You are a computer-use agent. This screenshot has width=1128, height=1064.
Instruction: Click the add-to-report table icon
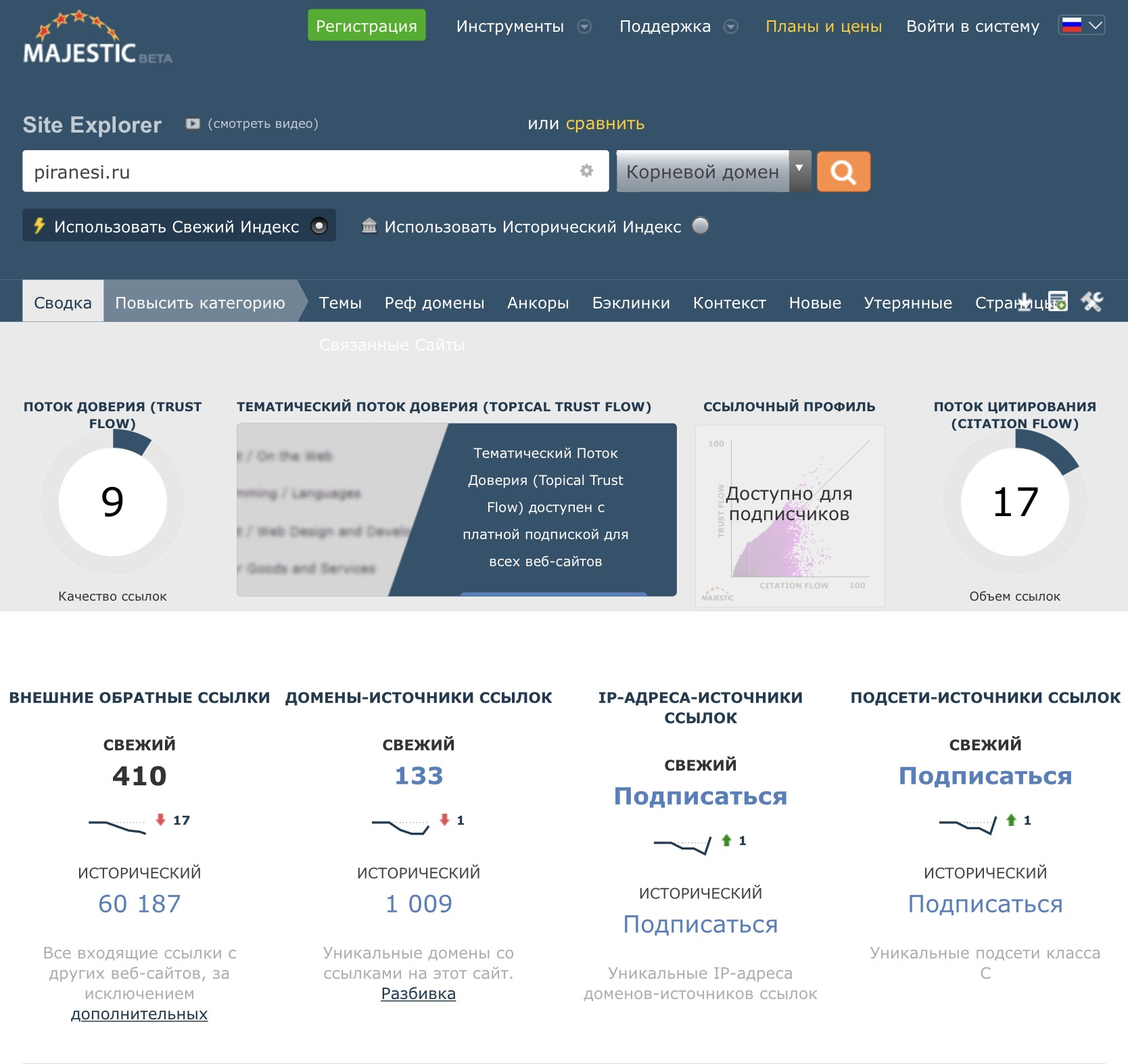pos(1058,301)
